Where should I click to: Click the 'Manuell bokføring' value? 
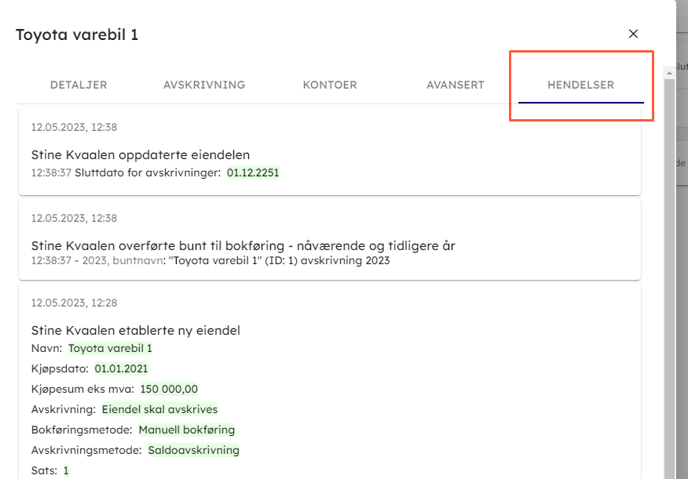click(186, 430)
